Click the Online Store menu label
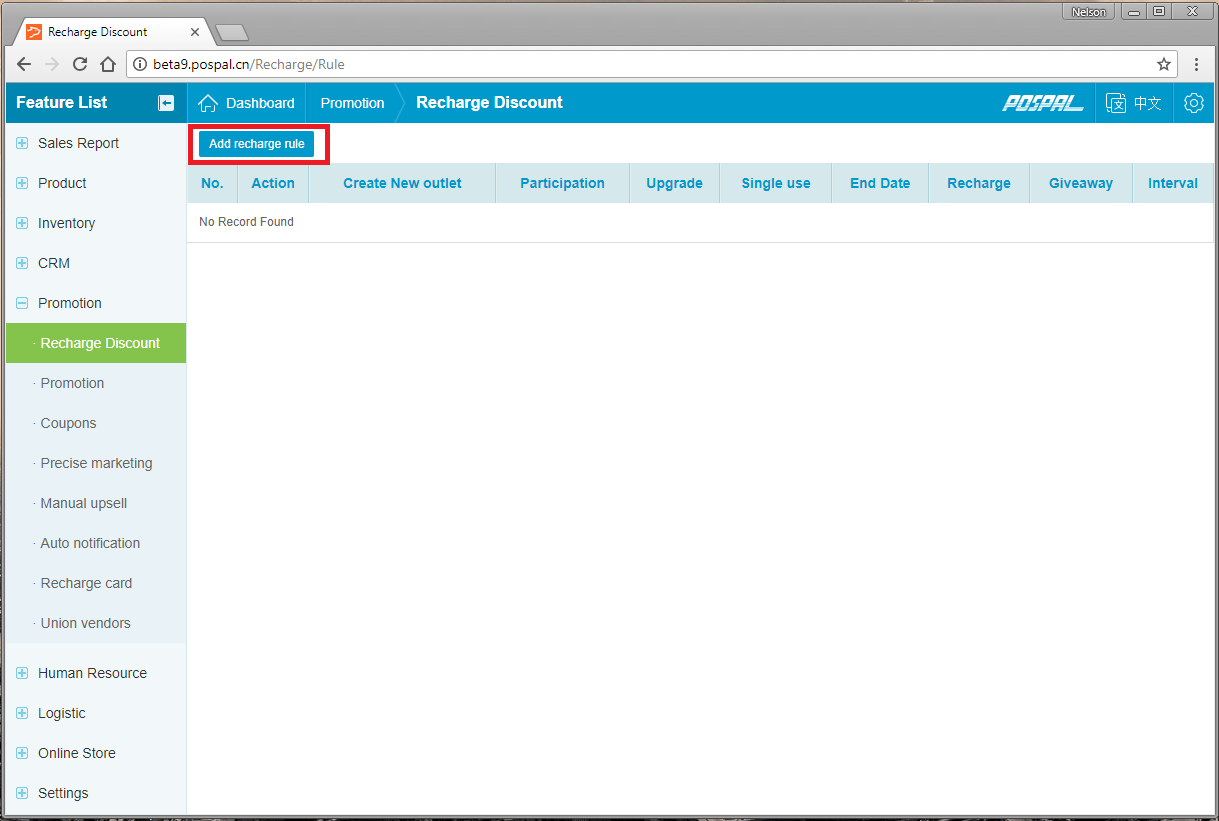The width and height of the screenshot is (1219, 821). [x=77, y=753]
